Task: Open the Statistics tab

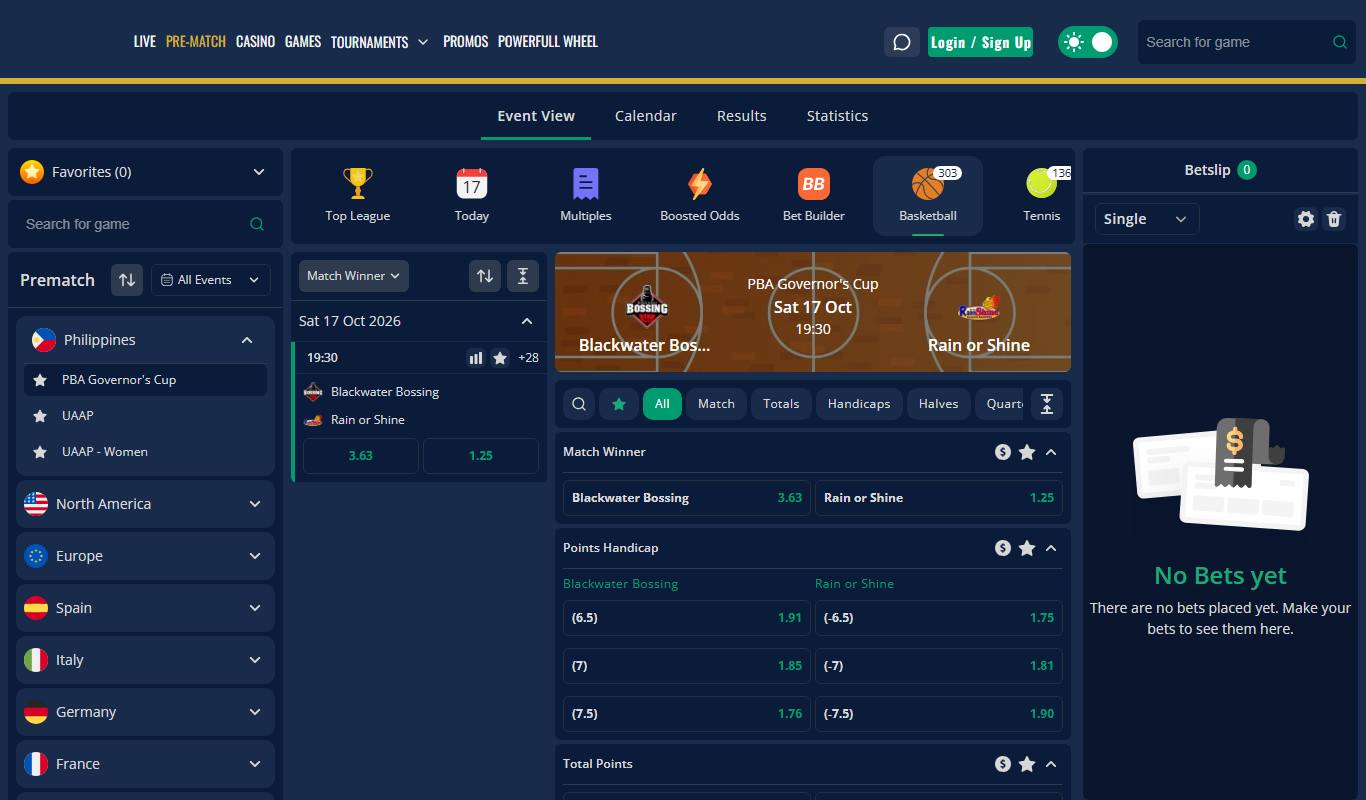Action: (x=838, y=116)
